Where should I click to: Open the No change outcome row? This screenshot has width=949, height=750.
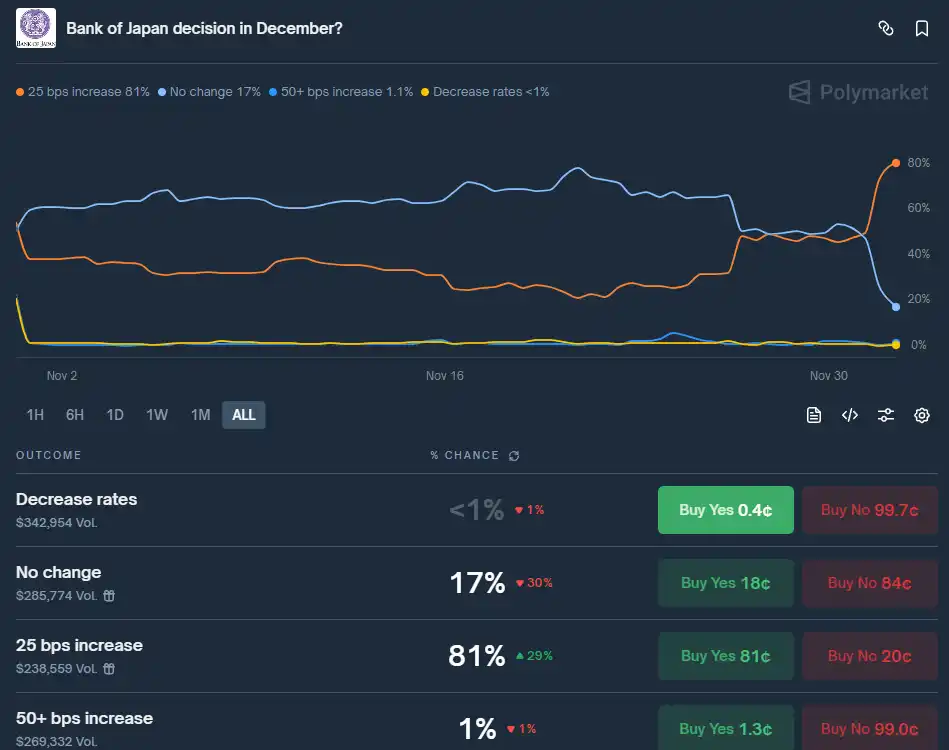pos(477,583)
